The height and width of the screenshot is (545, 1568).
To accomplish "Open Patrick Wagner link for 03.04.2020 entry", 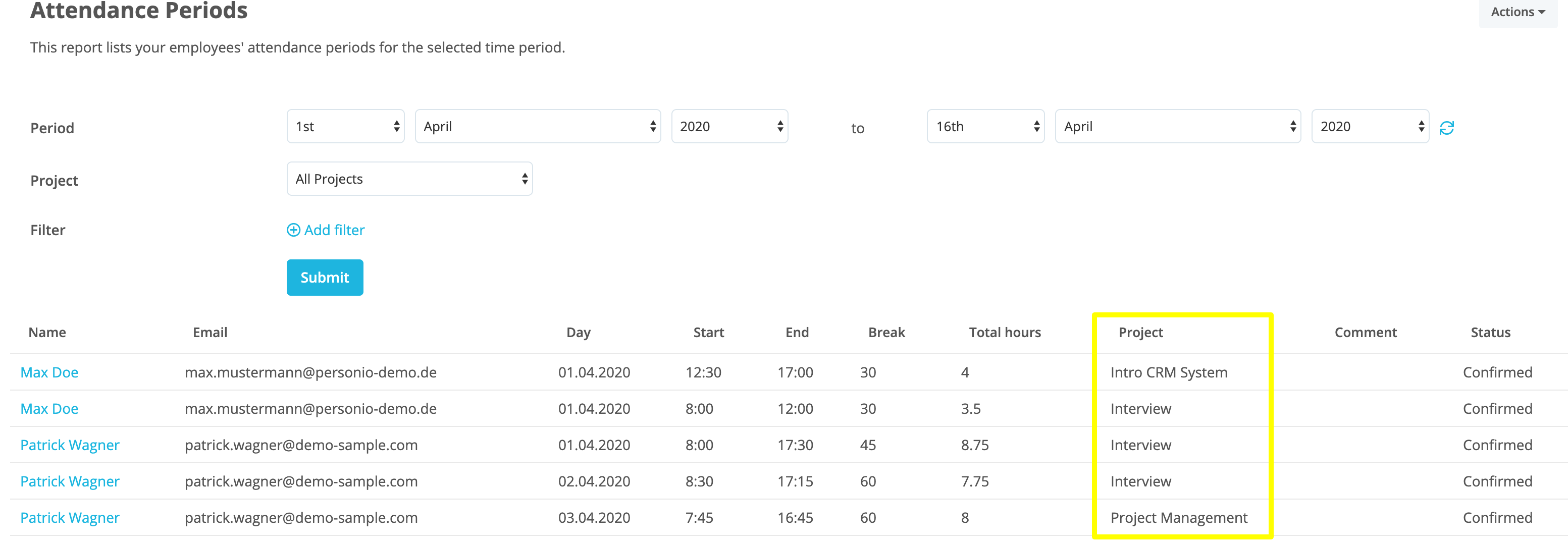I will tap(69, 518).
